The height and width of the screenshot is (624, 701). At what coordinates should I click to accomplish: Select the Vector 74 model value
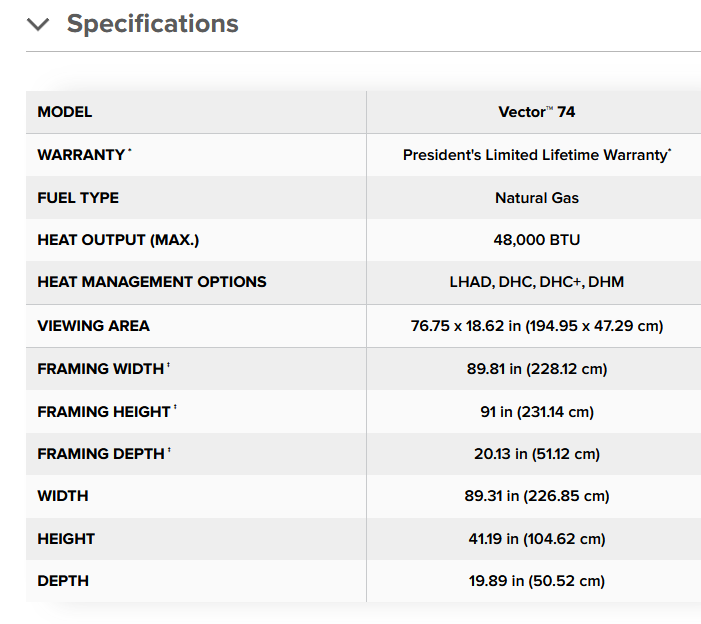tap(536, 112)
